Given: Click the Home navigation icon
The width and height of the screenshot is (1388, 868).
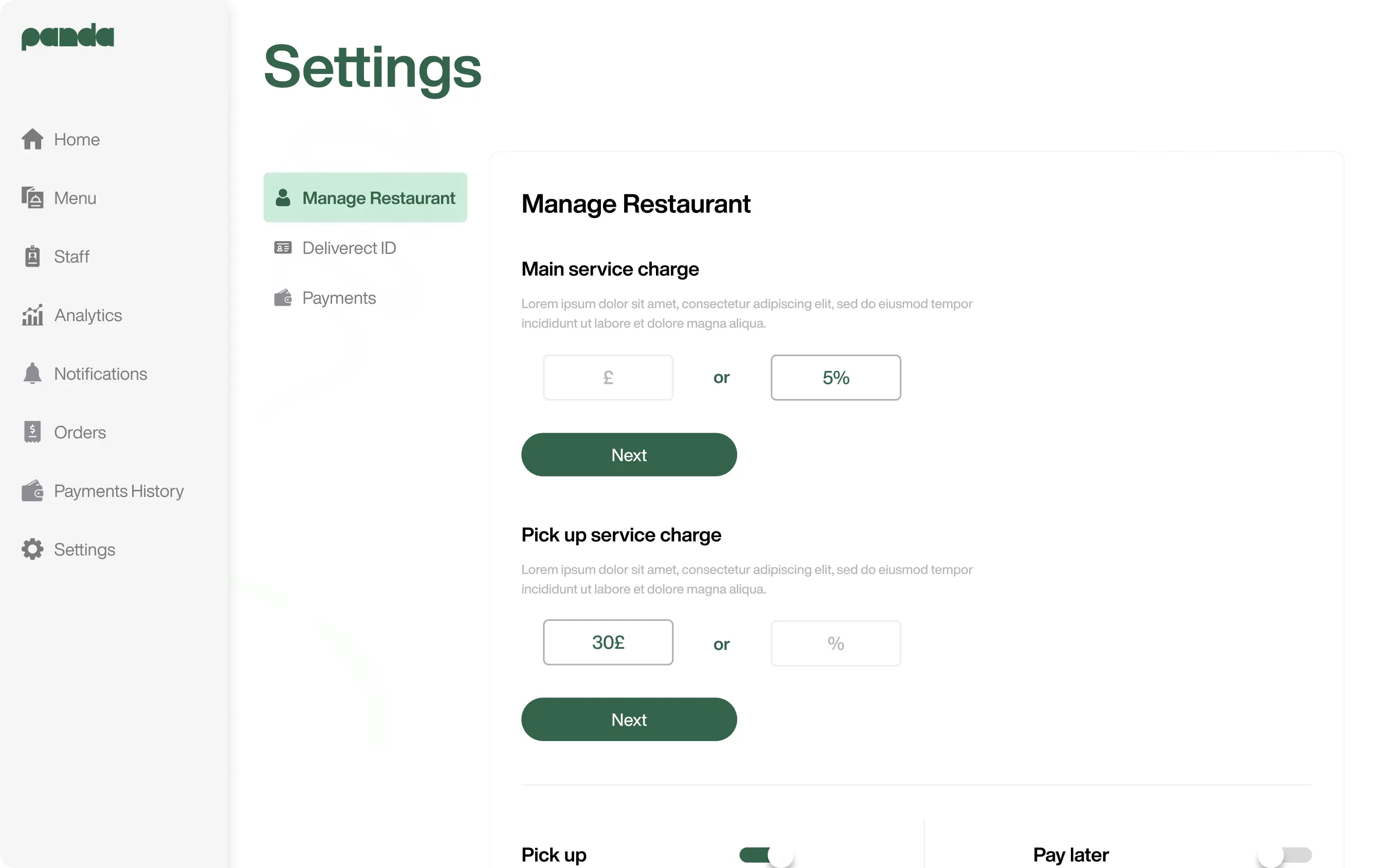Looking at the screenshot, I should coord(32,139).
